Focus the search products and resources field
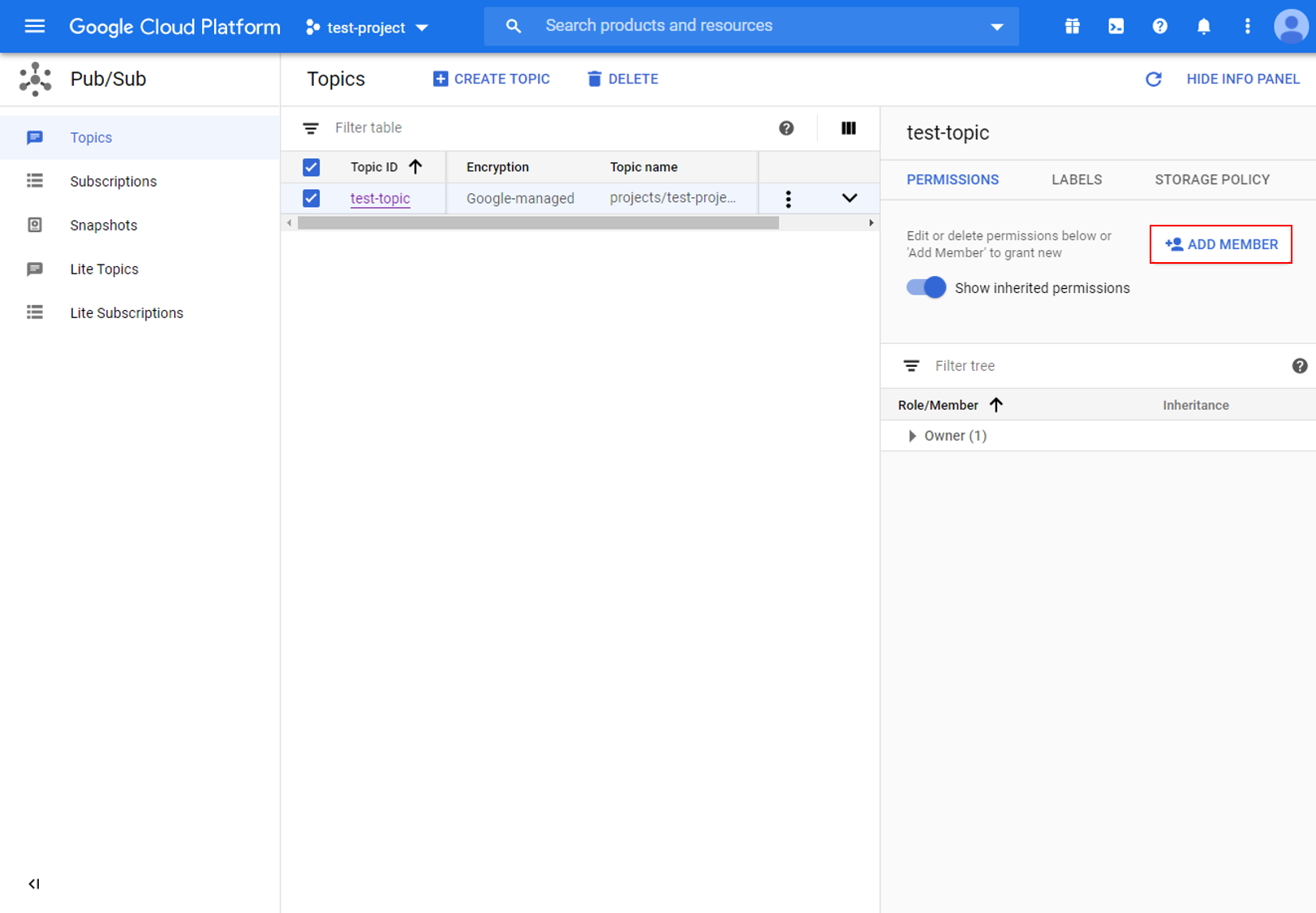The height and width of the screenshot is (913, 1316). coord(751,26)
